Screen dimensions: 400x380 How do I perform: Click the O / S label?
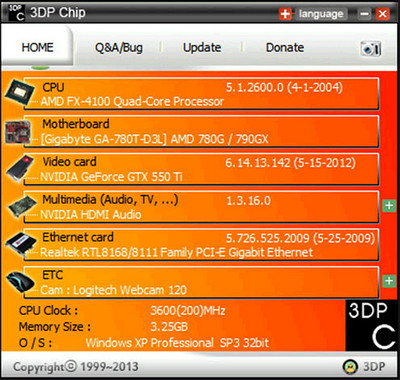35,343
